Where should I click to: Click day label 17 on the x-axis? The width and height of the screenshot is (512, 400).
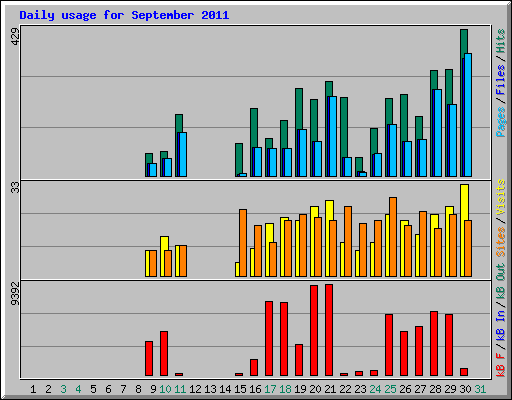click(x=270, y=389)
